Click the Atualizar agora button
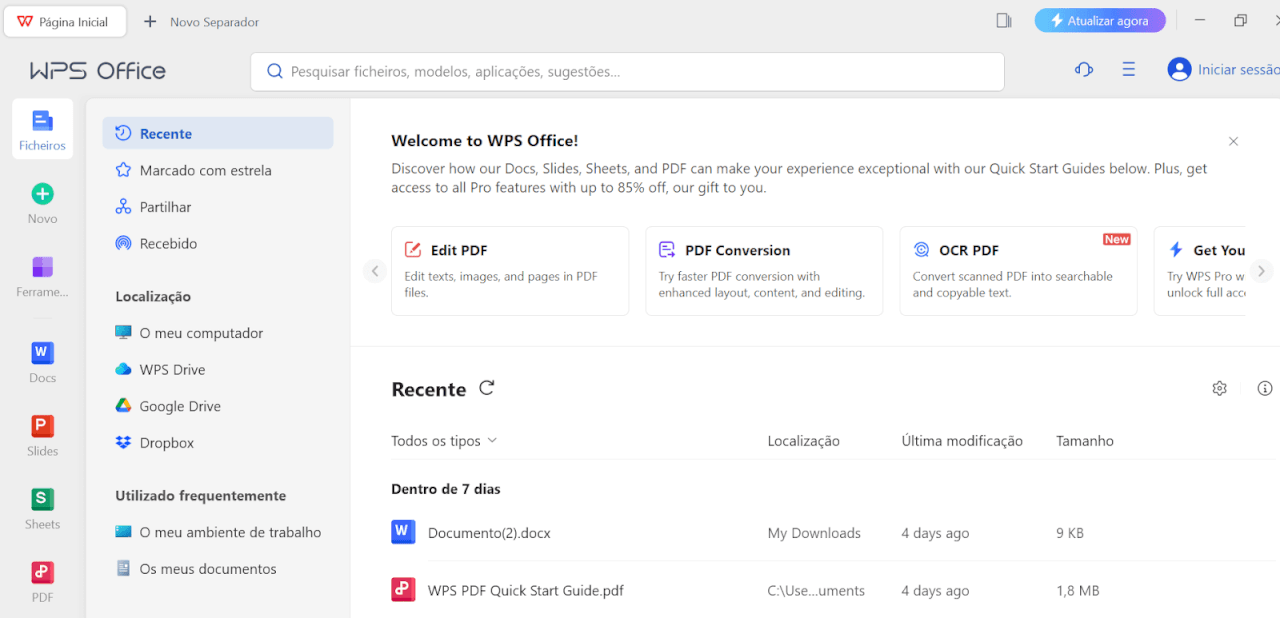Screen dimensions: 1280x618 coord(1100,21)
